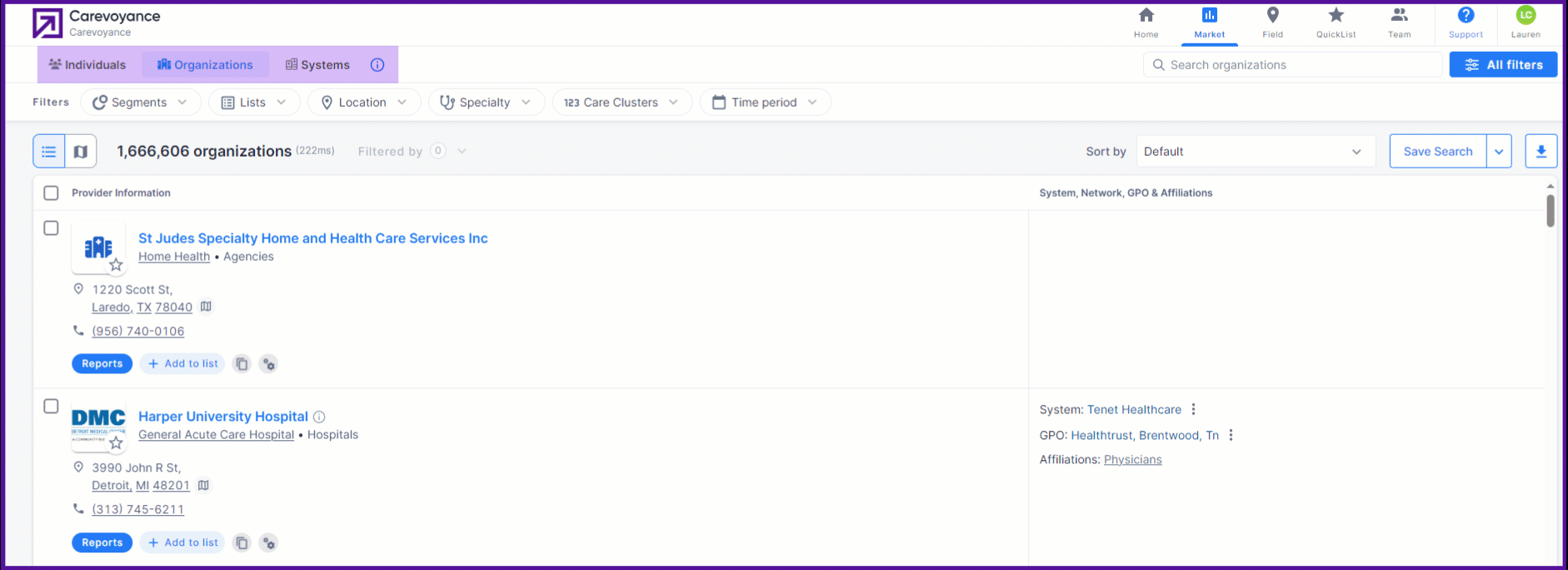Click the General Acute Care Hospital link
1568x570 pixels.
(216, 435)
